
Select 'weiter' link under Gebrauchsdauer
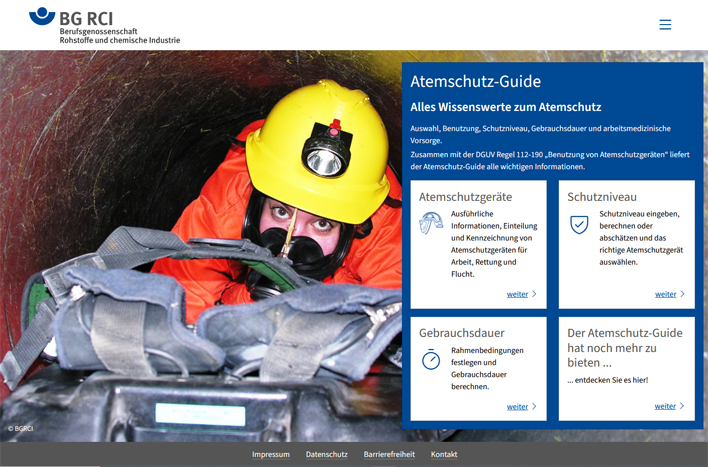(x=517, y=406)
